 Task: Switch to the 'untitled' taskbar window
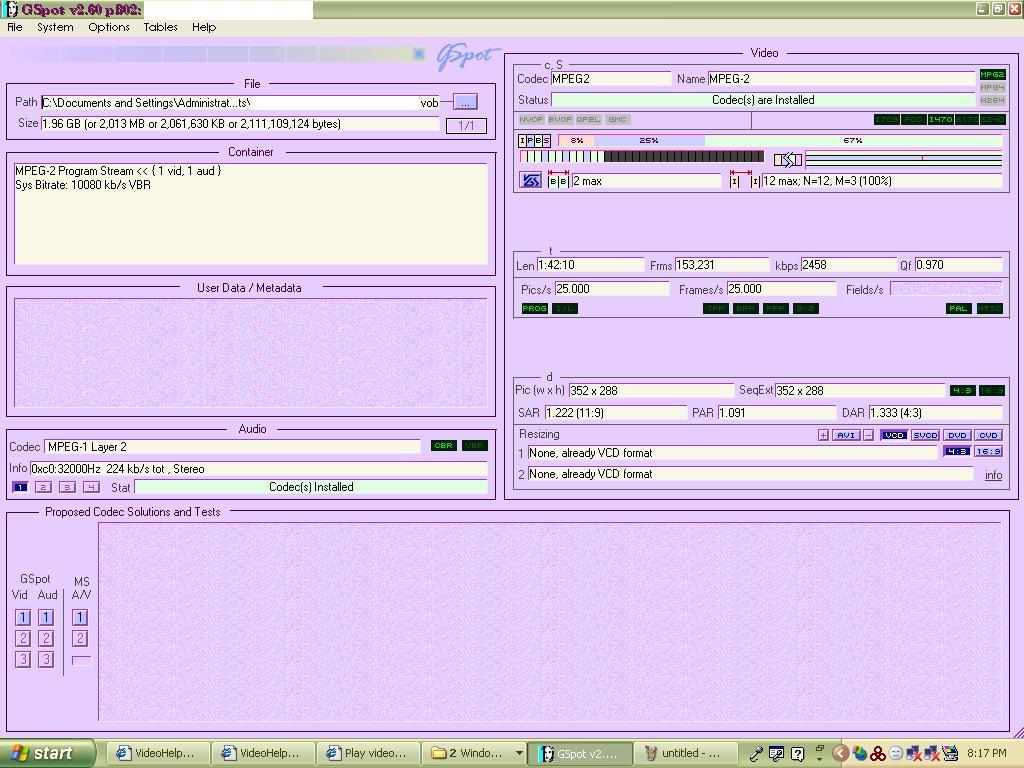[x=685, y=754]
